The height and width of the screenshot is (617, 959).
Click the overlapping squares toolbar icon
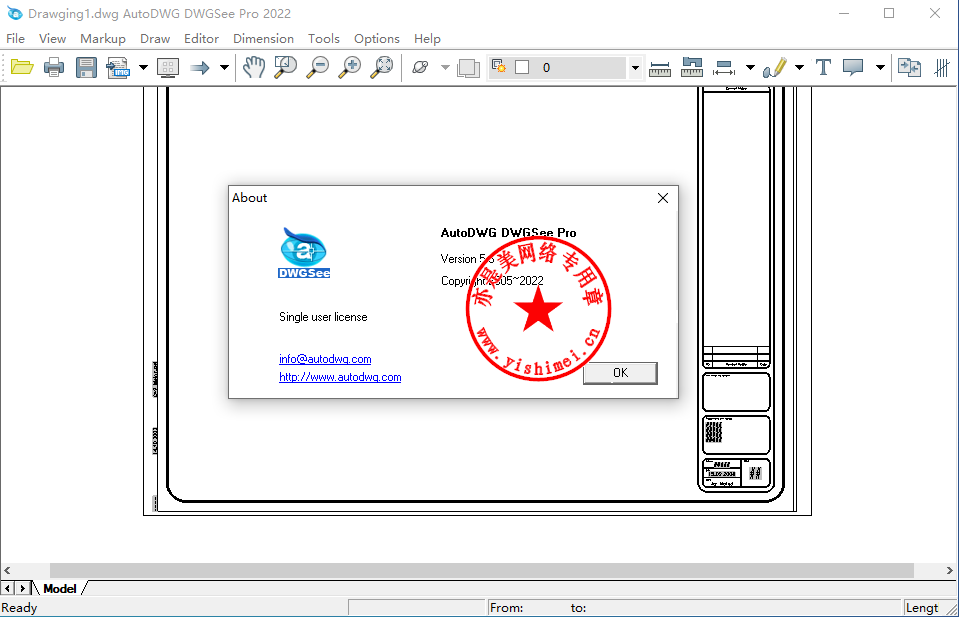pyautogui.click(x=468, y=67)
